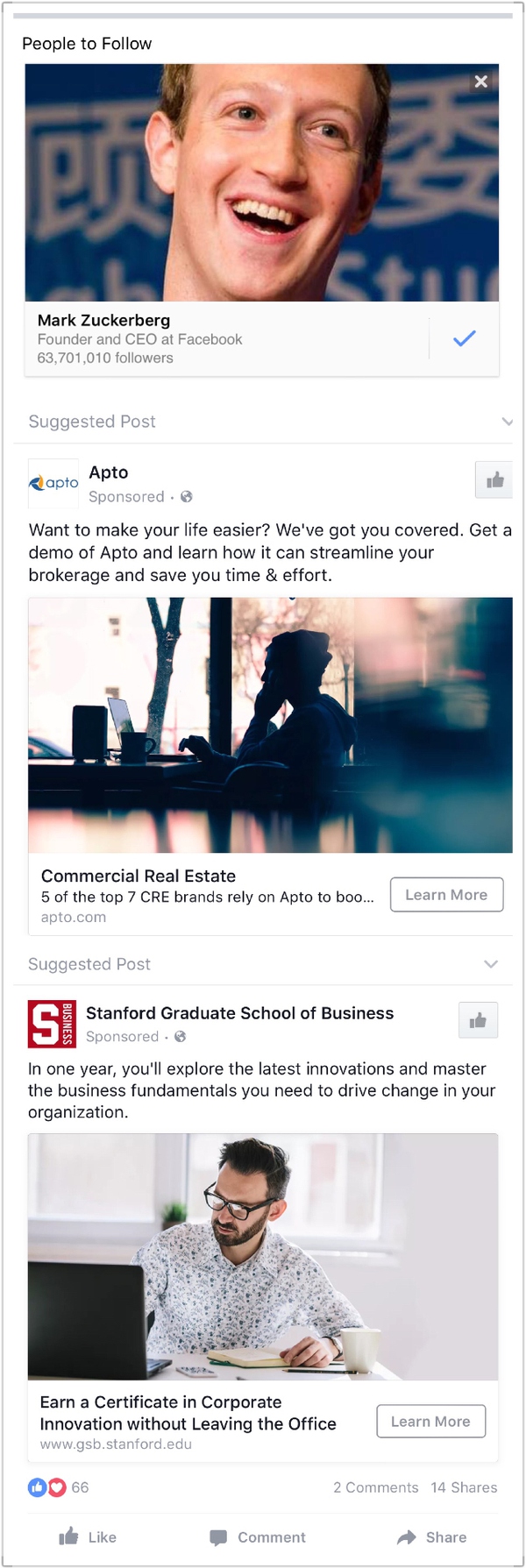Expand options chevron for Apto suggested post
This screenshot has height=1568, width=526.
(x=507, y=422)
